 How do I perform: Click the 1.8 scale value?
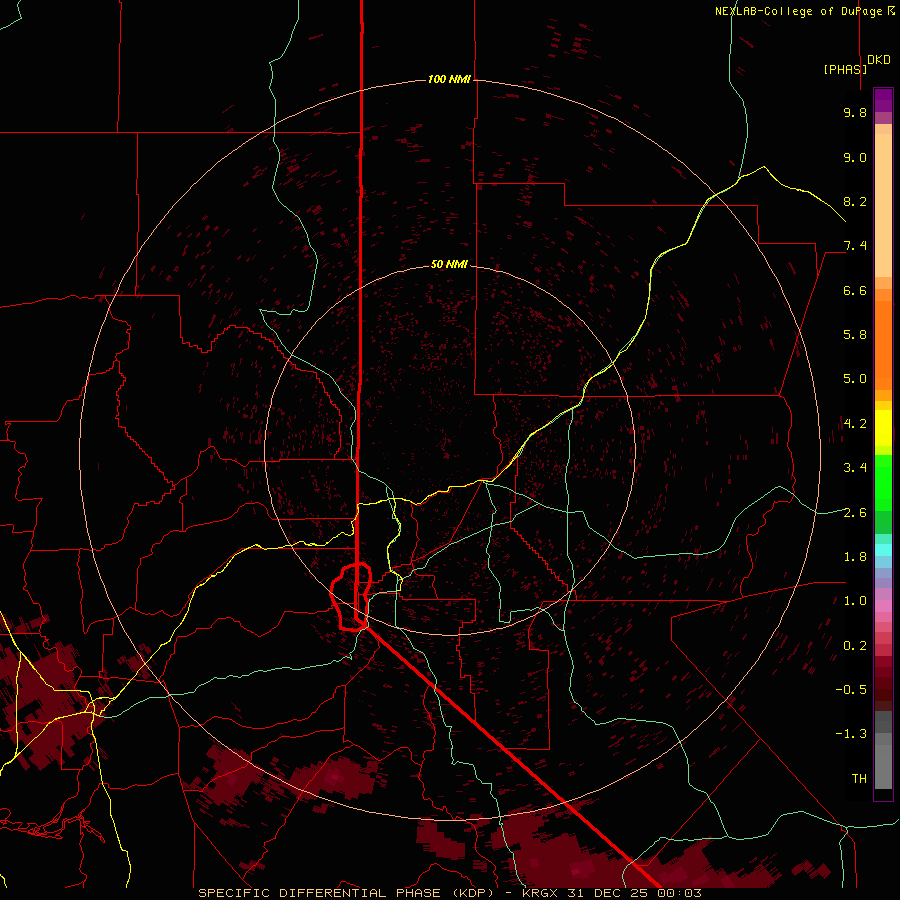click(x=855, y=557)
